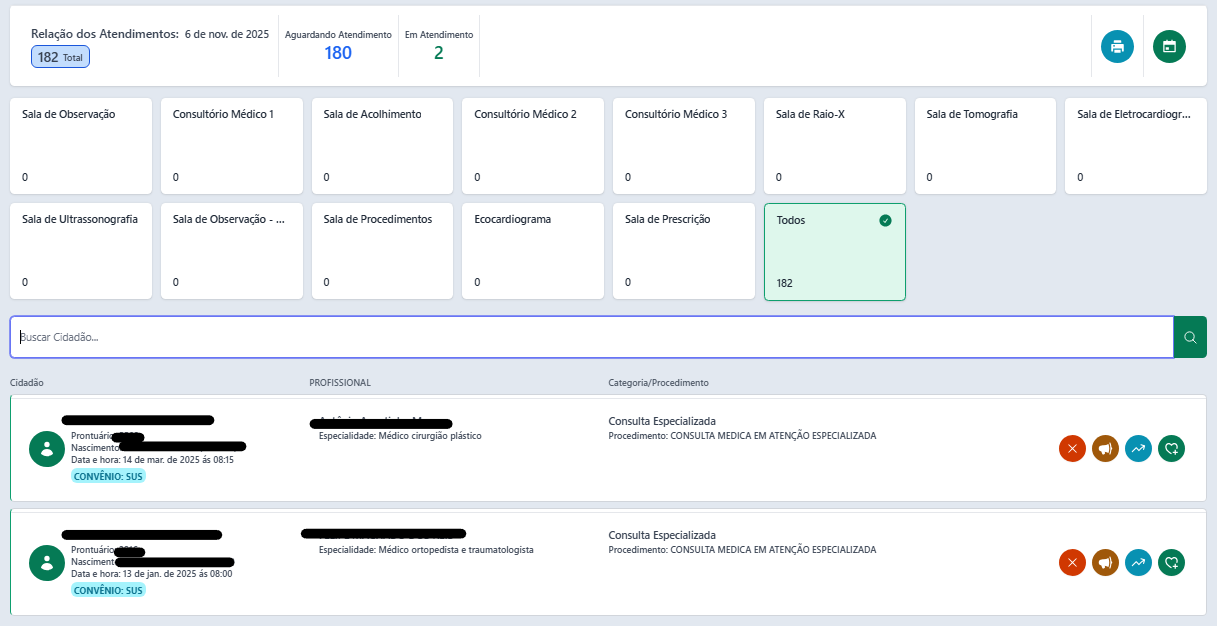This screenshot has width=1217, height=626.
Task: Focus the Buscar Cidadão search field
Action: [x=592, y=337]
